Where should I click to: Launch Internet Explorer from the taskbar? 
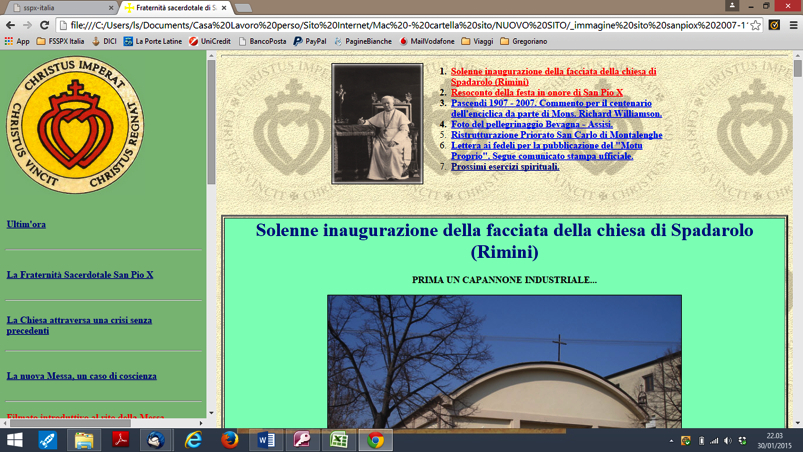(x=193, y=440)
